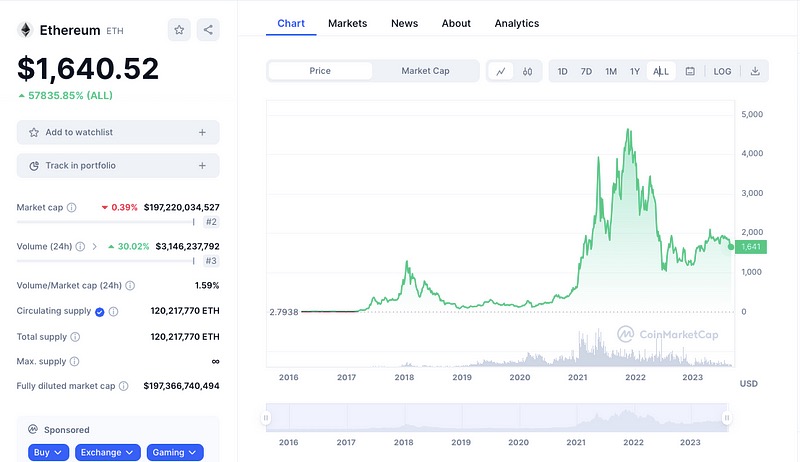Download chart data with download icon
Screen dimensions: 800x462
pyautogui.click(x=755, y=71)
